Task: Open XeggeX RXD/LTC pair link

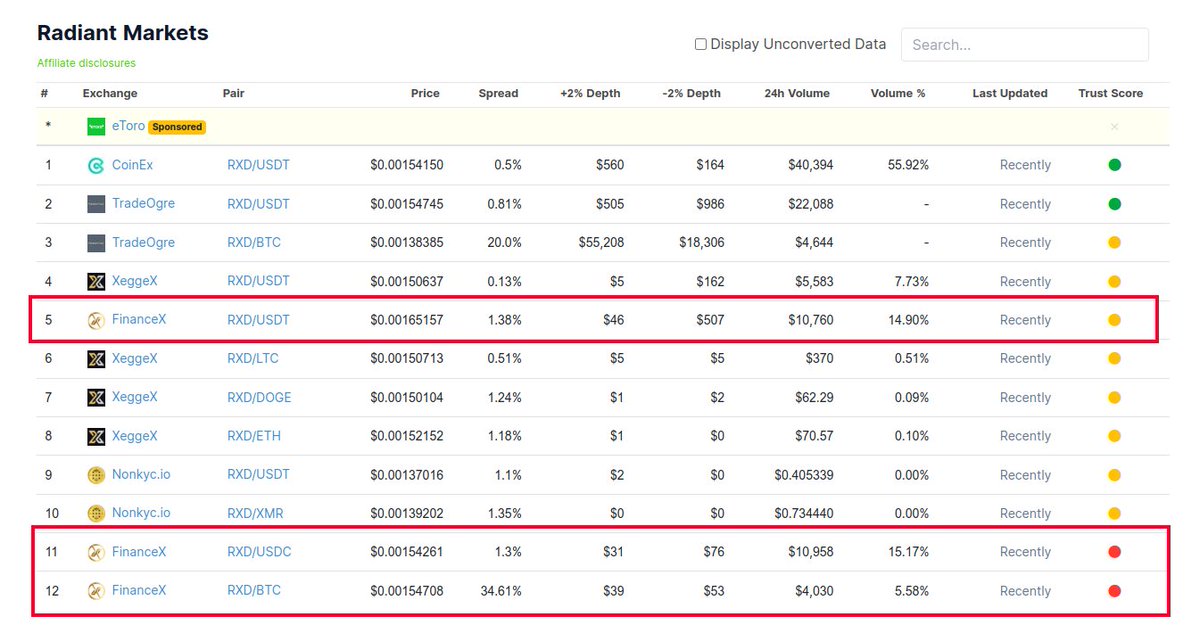Action: [x=252, y=359]
